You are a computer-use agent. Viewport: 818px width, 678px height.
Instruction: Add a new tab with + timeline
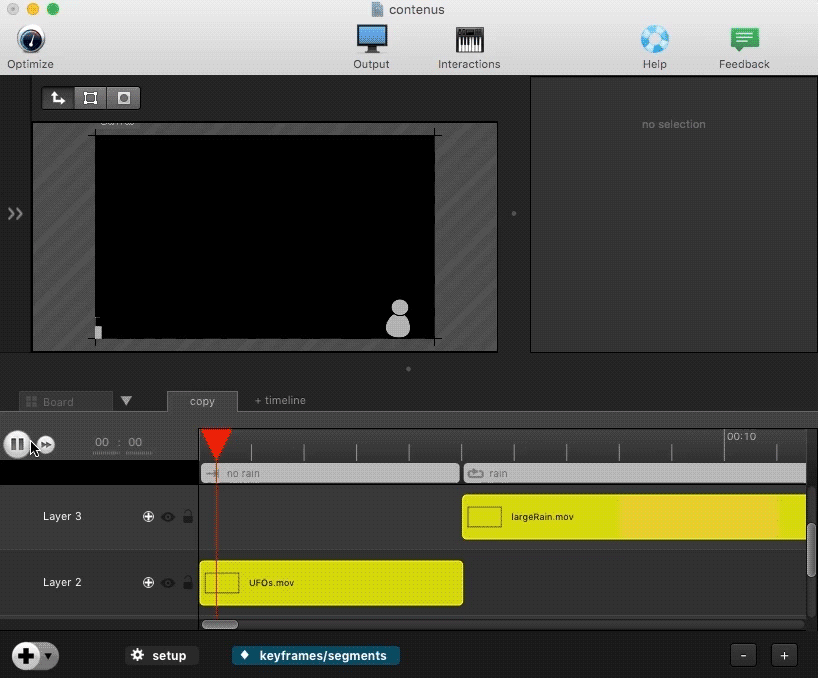click(280, 400)
